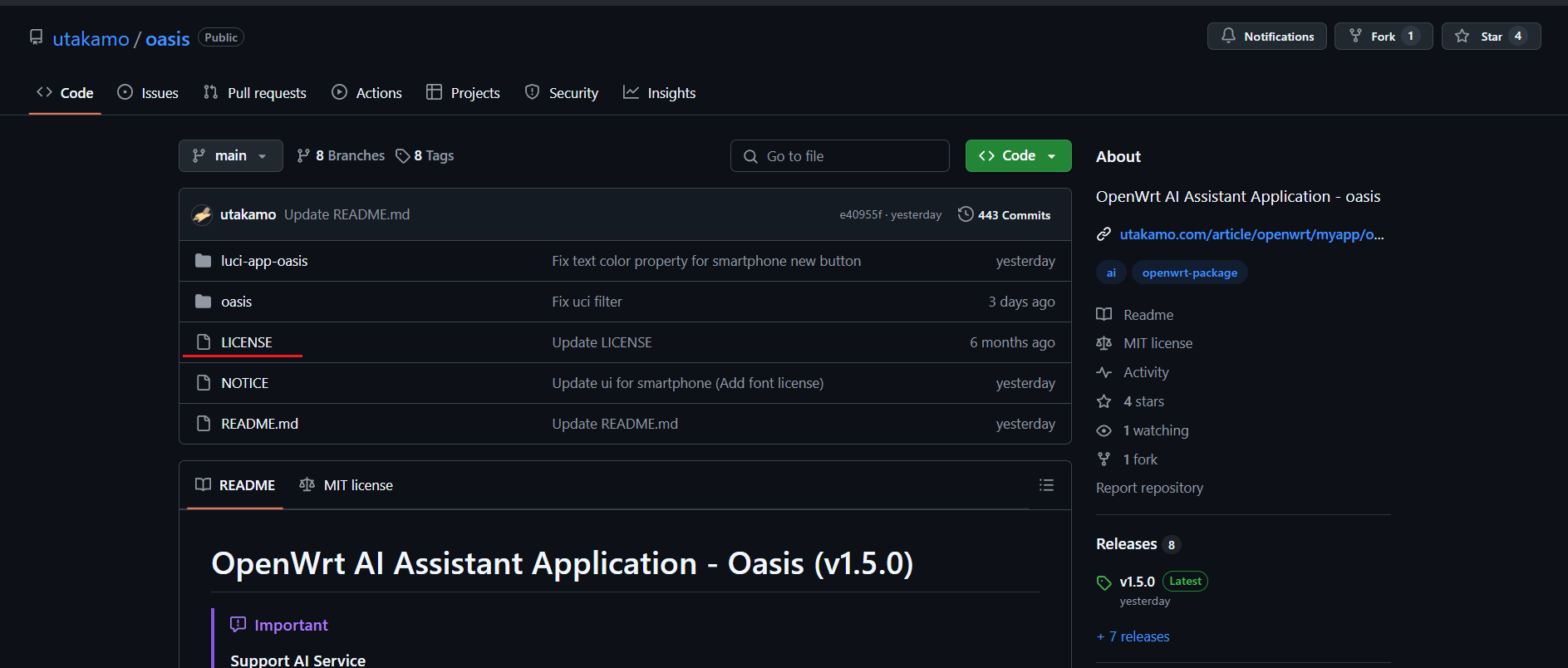Open commit hash e40955f
This screenshot has height=668, width=1568.
point(860,215)
